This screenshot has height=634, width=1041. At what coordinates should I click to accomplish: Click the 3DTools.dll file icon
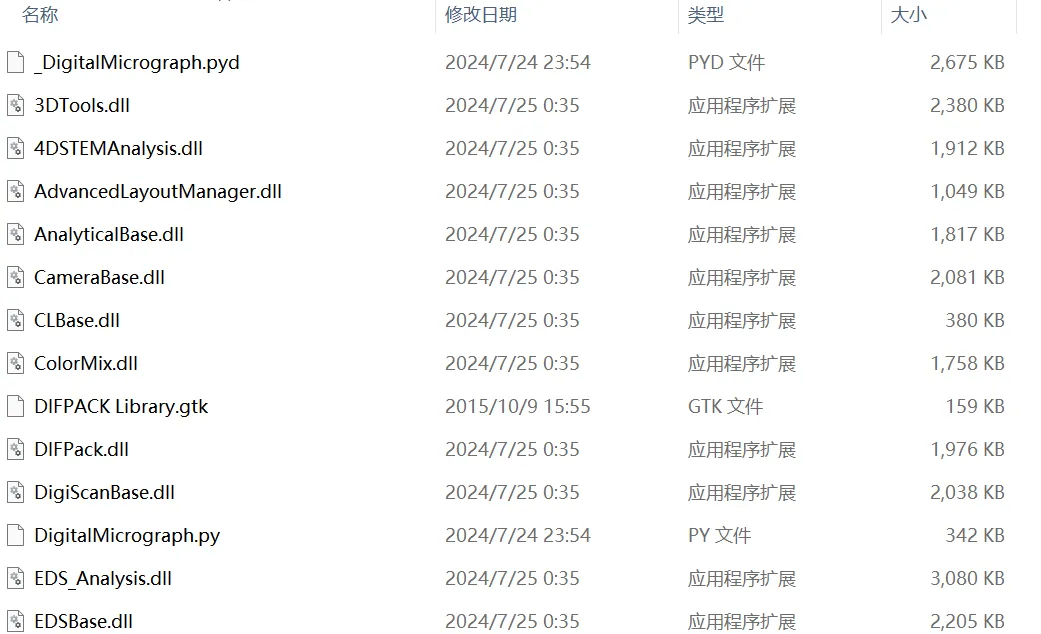pos(16,106)
